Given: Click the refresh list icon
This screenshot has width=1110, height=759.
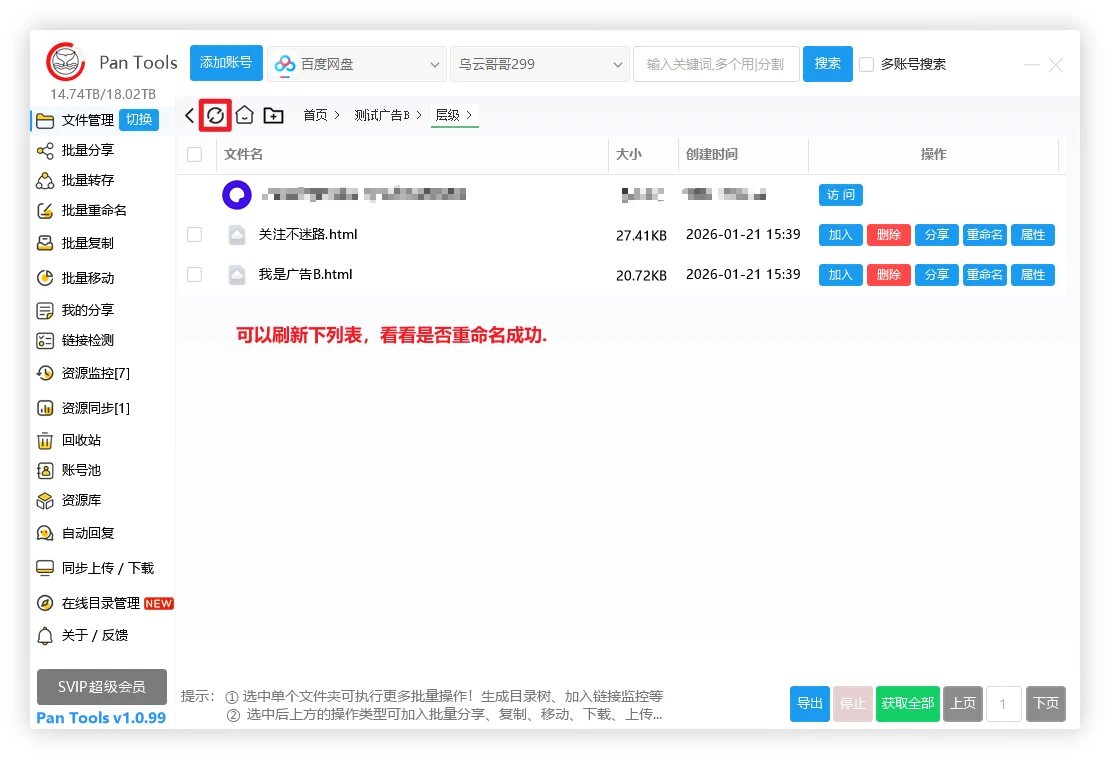Looking at the screenshot, I should coord(215,116).
